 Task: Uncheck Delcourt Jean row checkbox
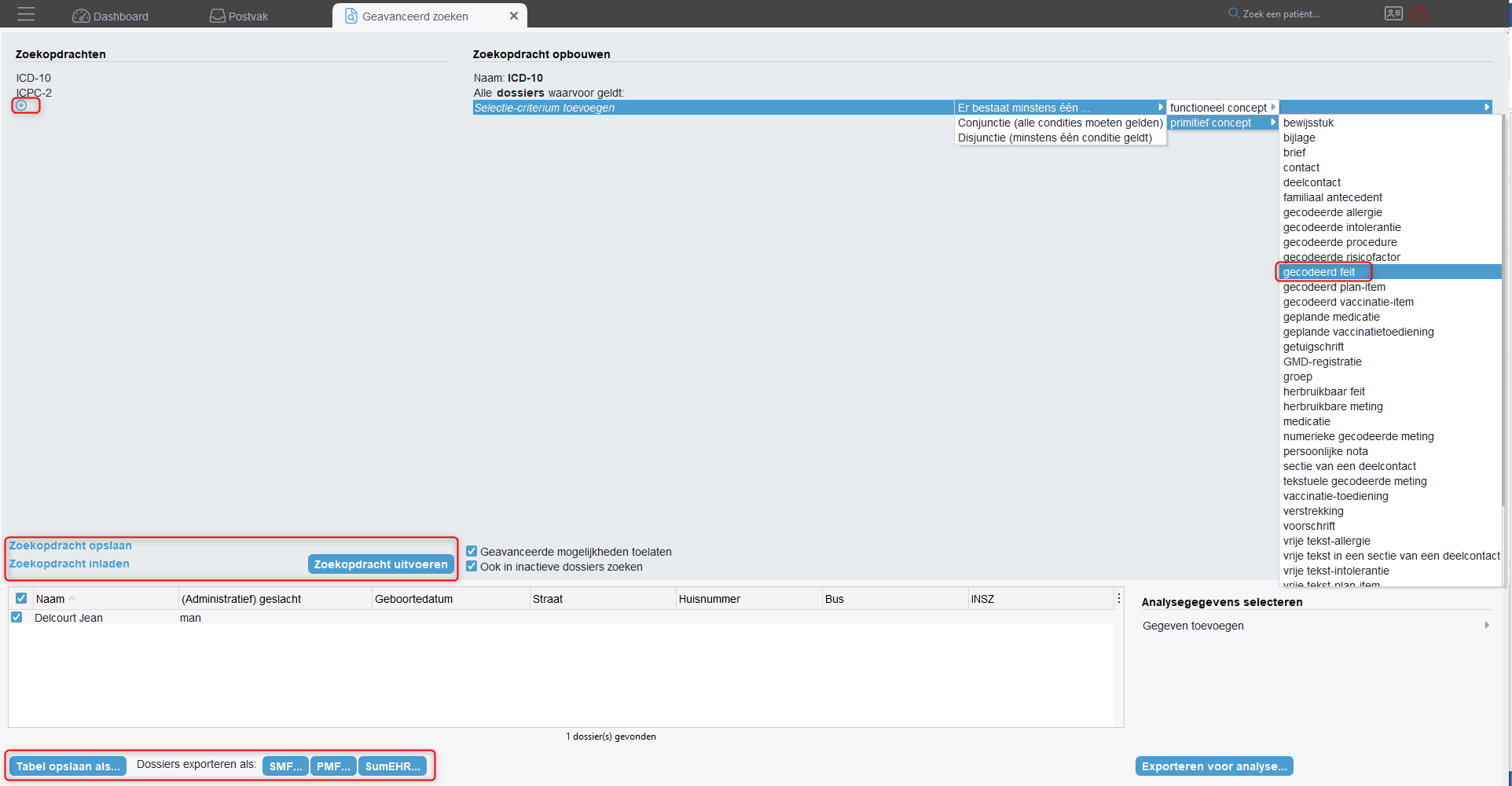(x=17, y=617)
